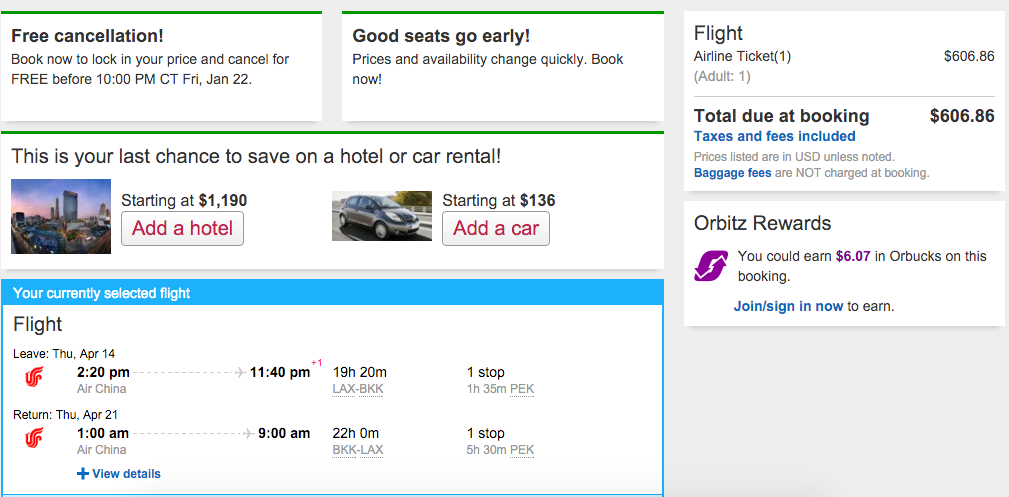Viewport: 1009px width, 497px height.
Task: Click Join/sign in now link
Action: pyautogui.click(x=788, y=306)
